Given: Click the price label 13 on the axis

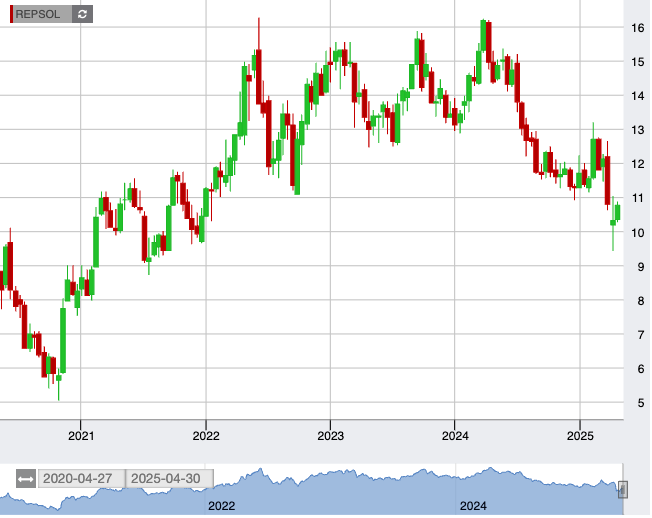Looking at the screenshot, I should pos(637,130).
